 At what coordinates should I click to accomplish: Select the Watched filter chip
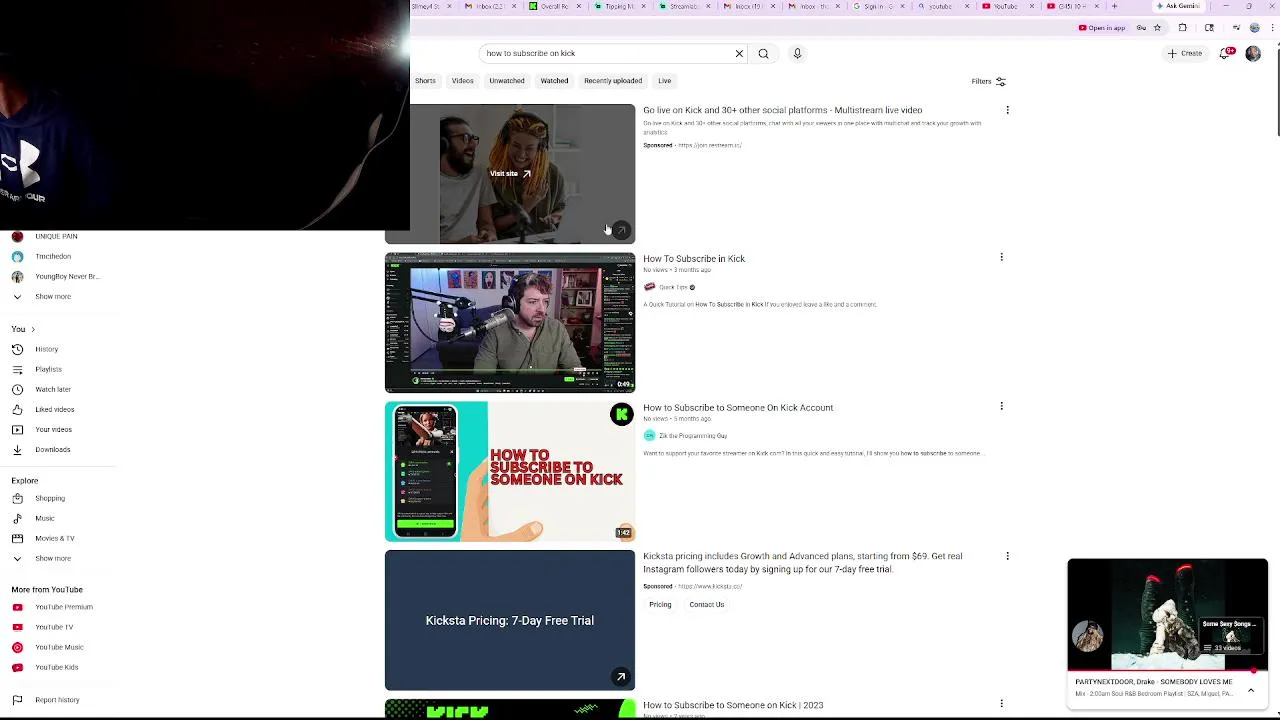554,81
